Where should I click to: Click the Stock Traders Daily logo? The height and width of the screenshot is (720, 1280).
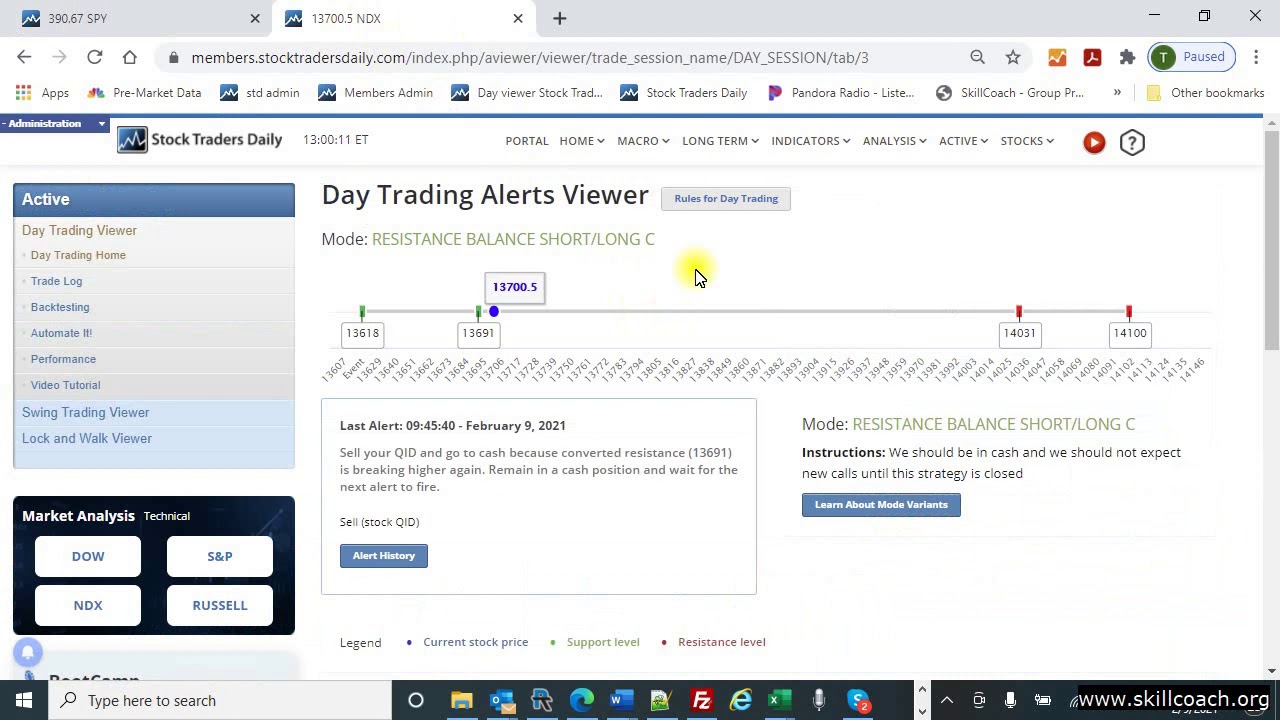click(x=199, y=140)
